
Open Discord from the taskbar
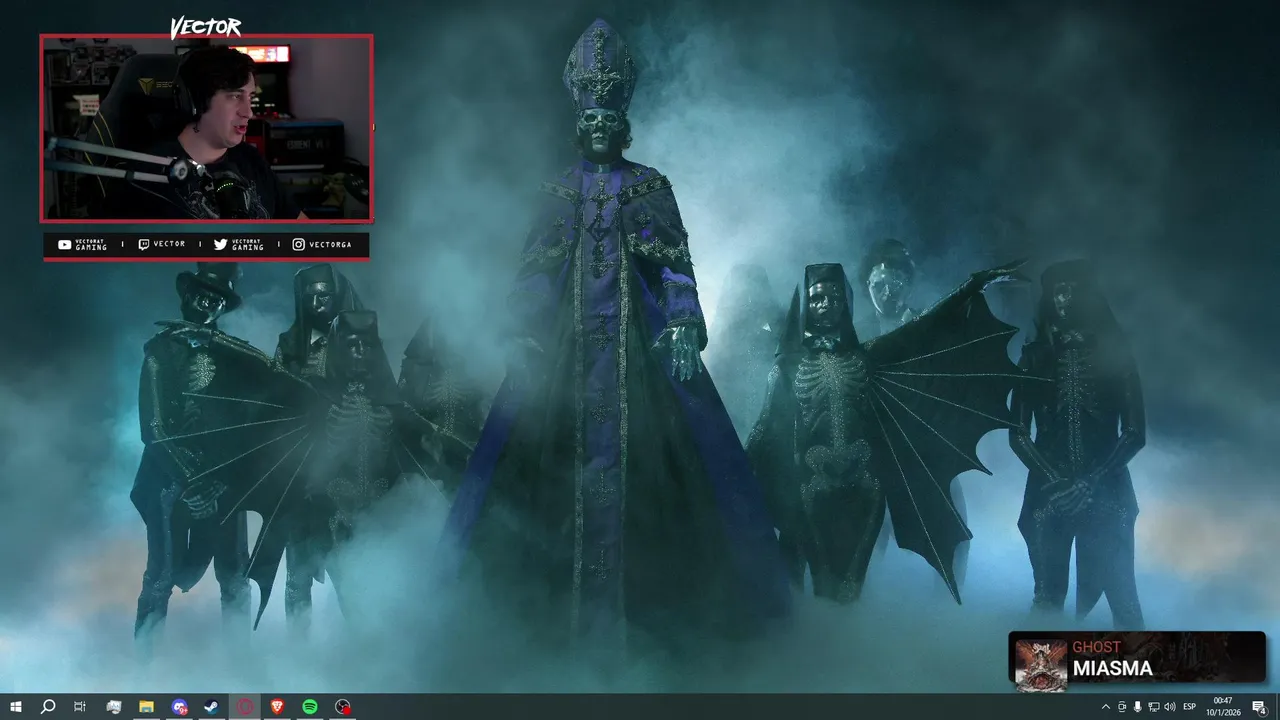tap(179, 707)
